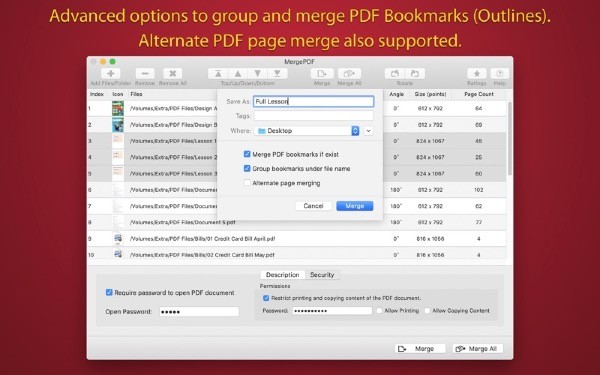Open the Help question icon
600x375 pixels.
[500, 73]
